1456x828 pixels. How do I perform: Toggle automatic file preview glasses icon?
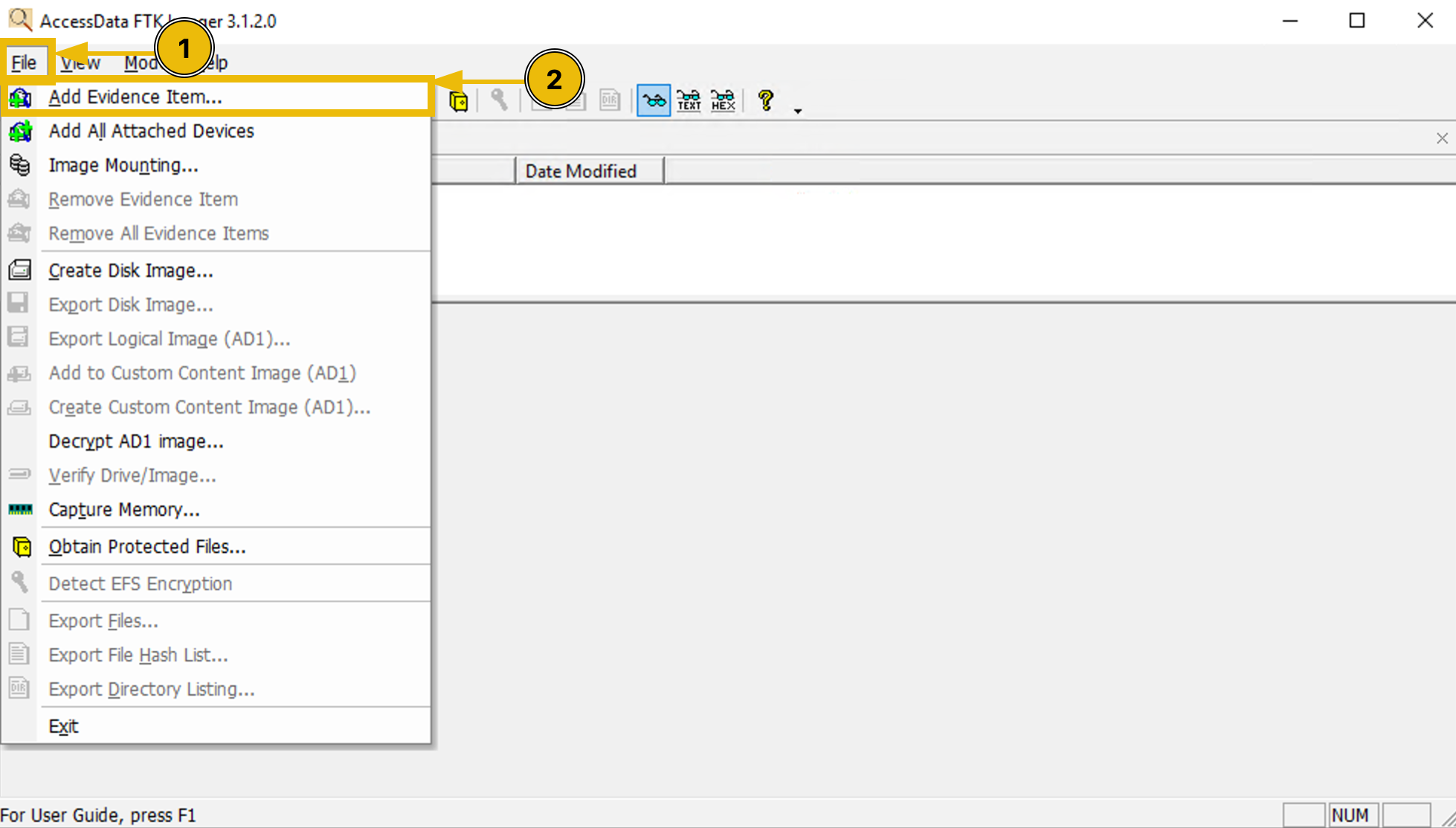click(654, 100)
